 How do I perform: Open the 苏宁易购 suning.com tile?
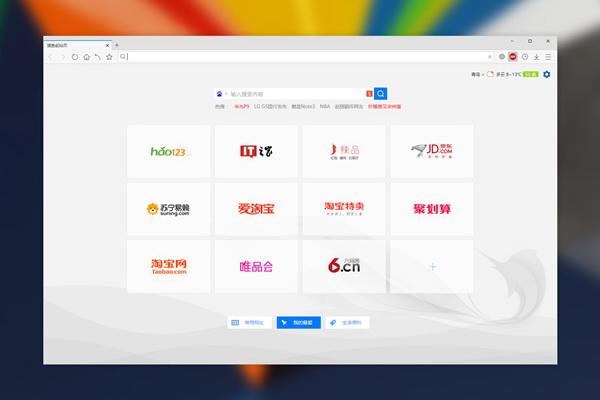[168, 209]
